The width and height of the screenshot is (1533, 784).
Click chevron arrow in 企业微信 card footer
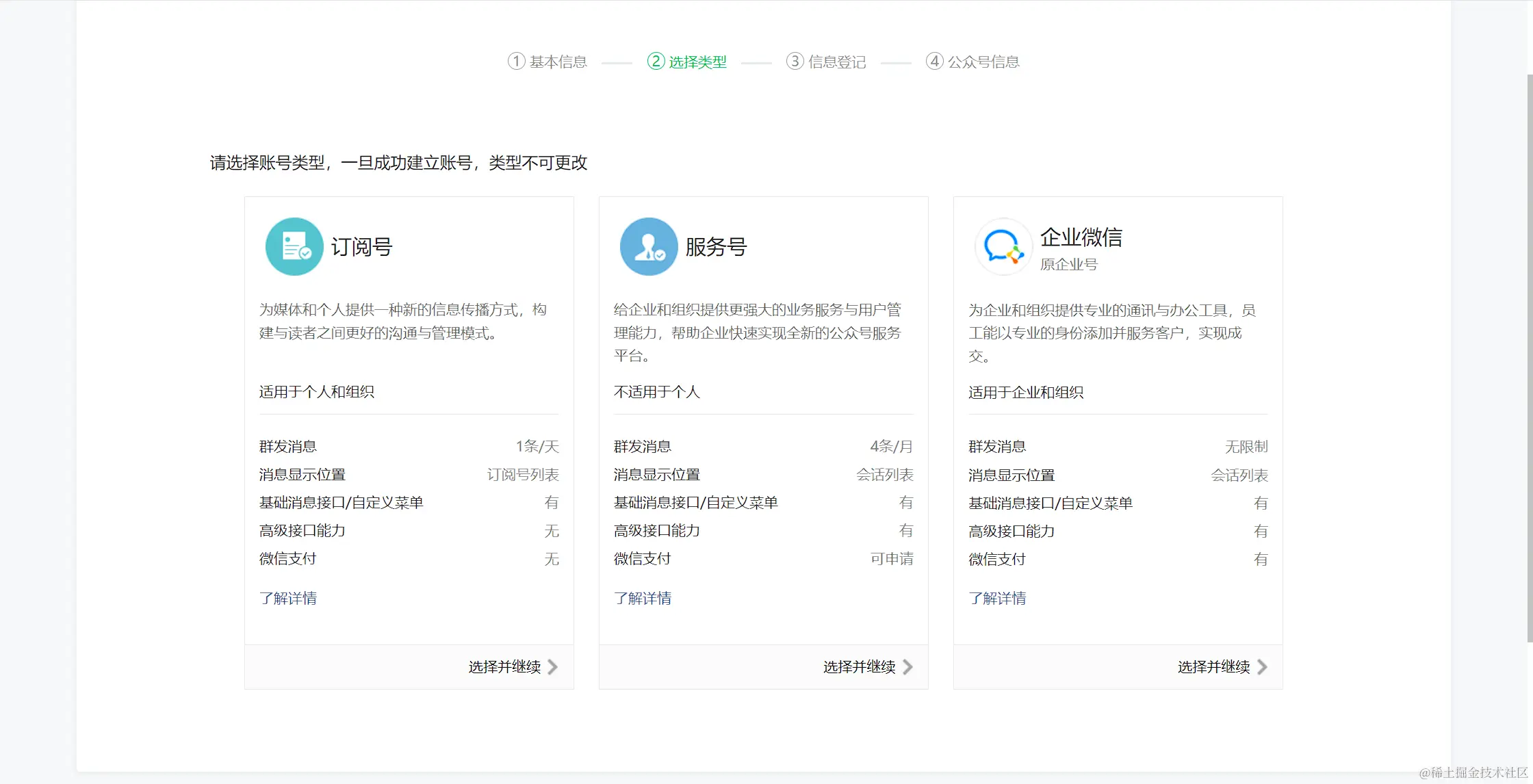[x=1262, y=667]
